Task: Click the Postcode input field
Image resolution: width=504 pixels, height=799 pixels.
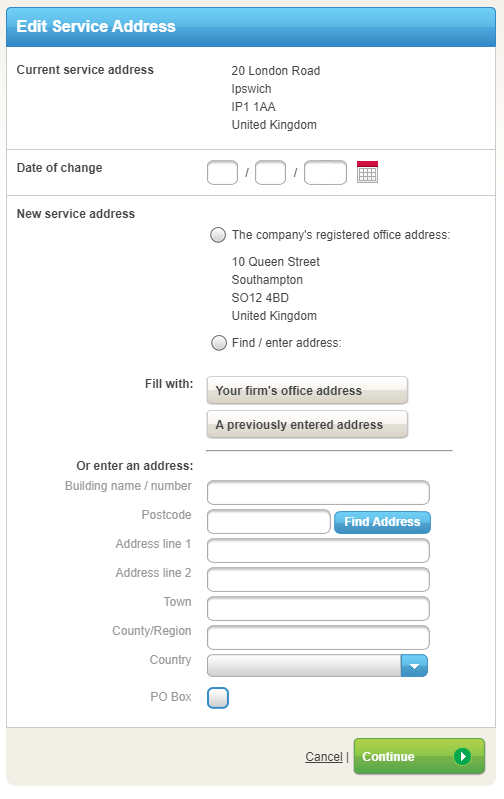Action: point(269,522)
